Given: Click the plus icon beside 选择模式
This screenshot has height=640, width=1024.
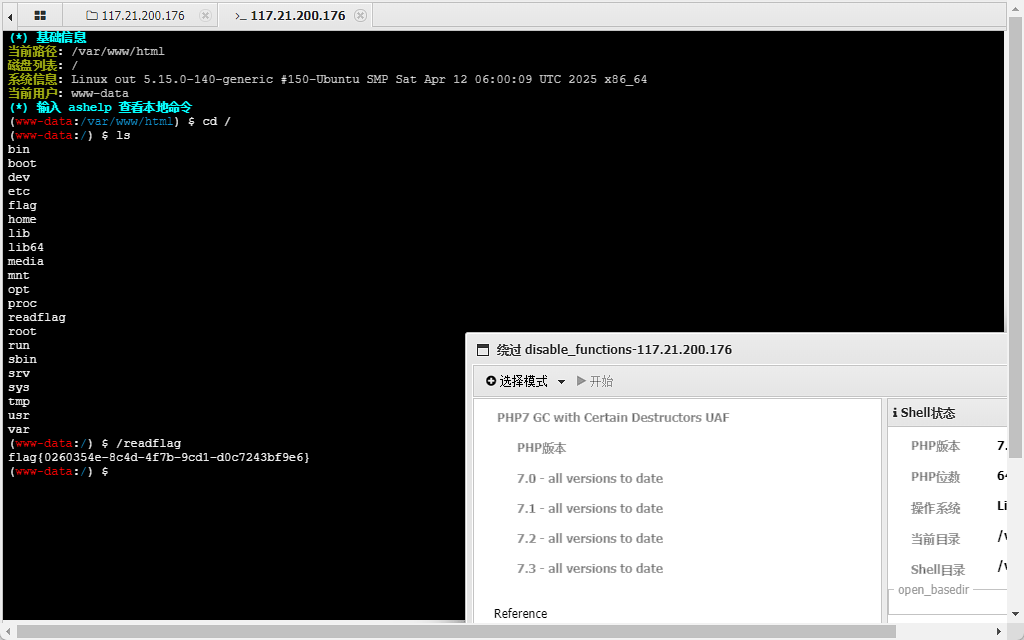Looking at the screenshot, I should 490,381.
